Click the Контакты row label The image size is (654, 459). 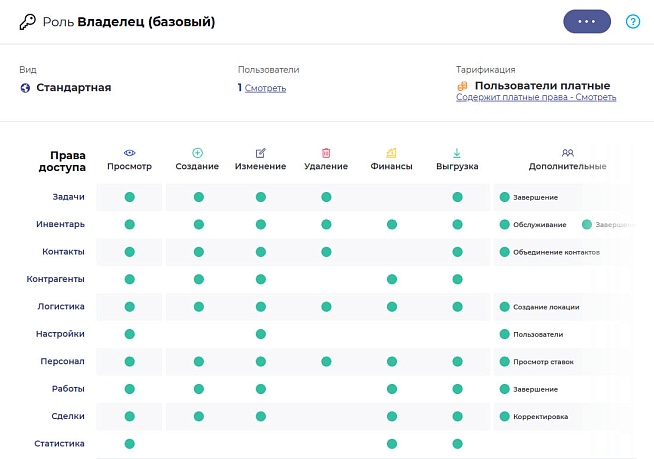(63, 252)
